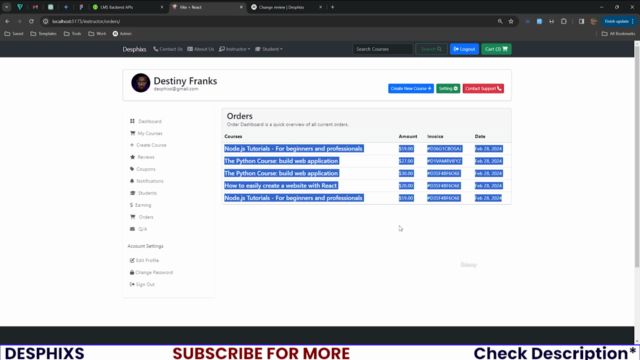Open Contact Us in the navbar

coord(168,49)
